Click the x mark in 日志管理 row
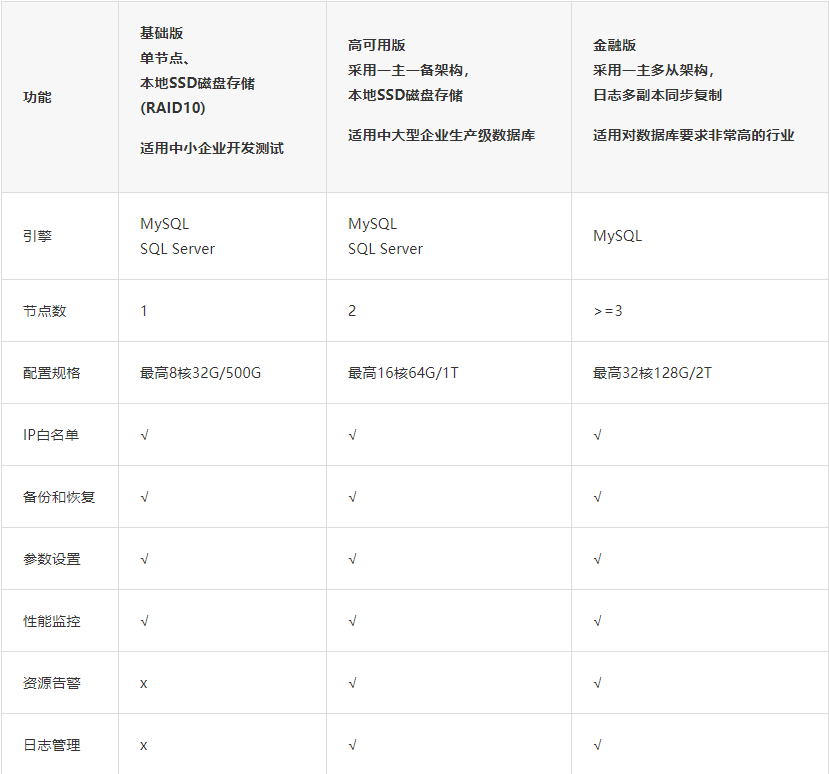829x774 pixels. click(144, 745)
